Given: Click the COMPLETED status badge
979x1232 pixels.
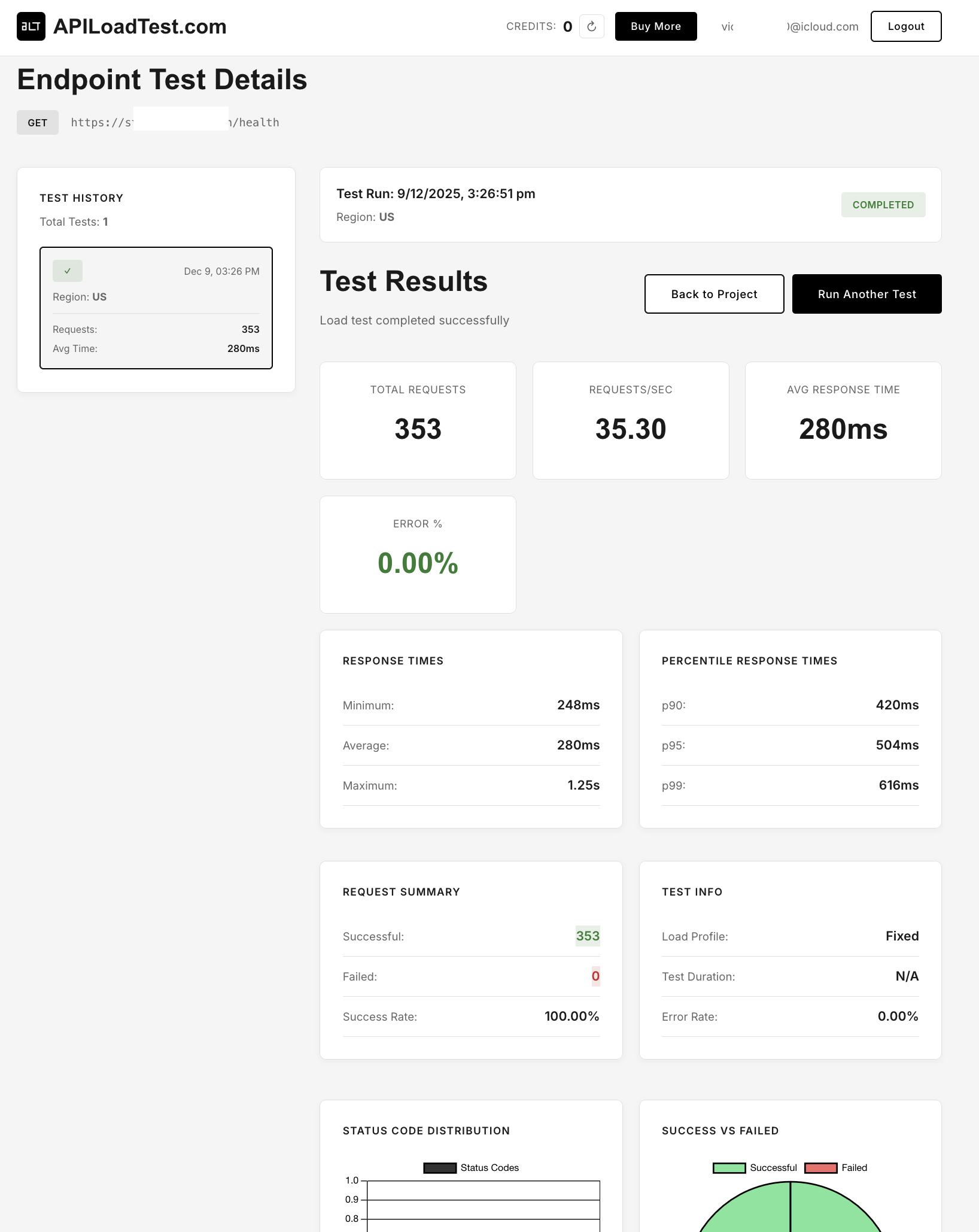Looking at the screenshot, I should pos(883,204).
